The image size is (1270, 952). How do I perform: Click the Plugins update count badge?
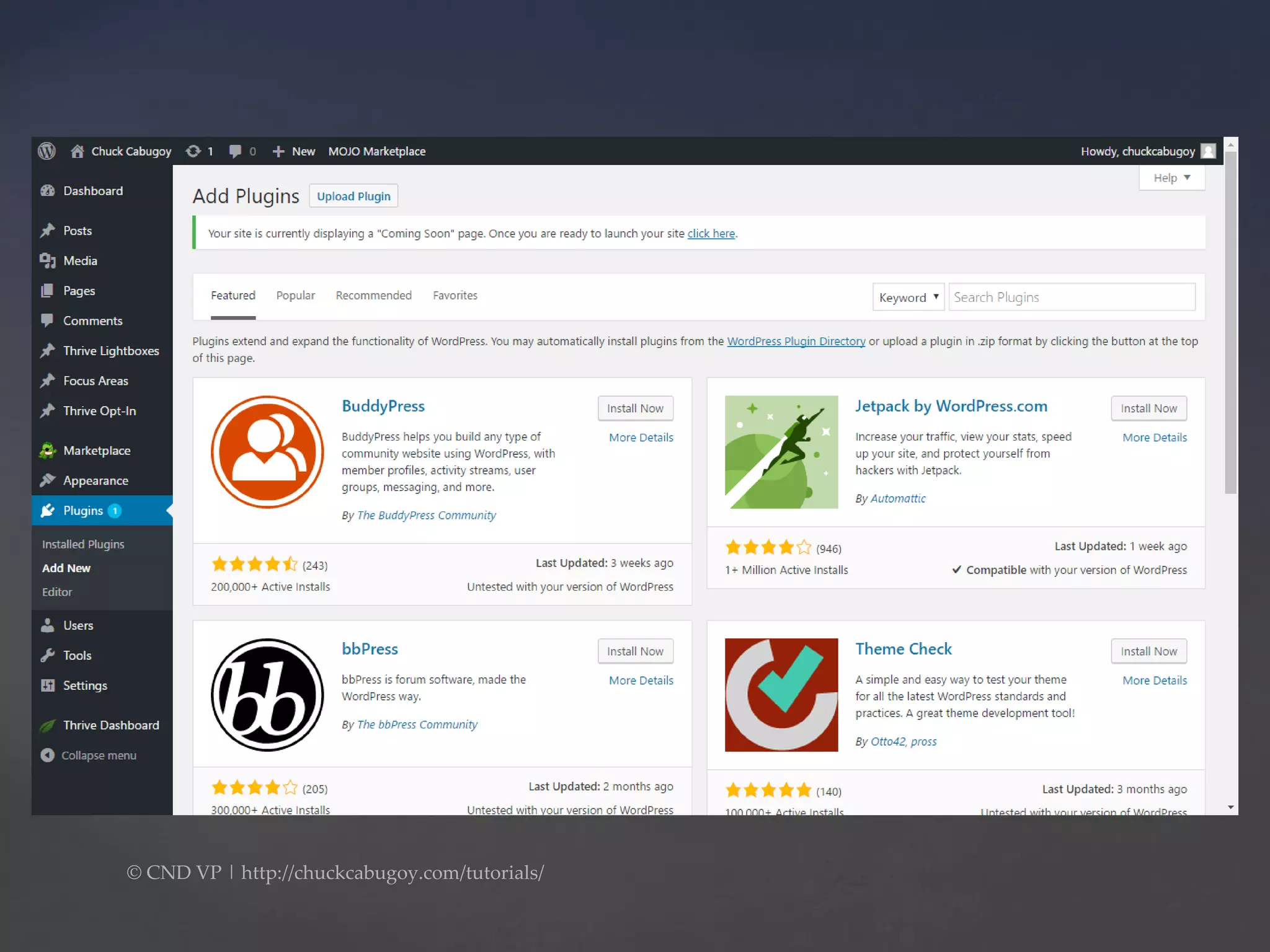(114, 511)
